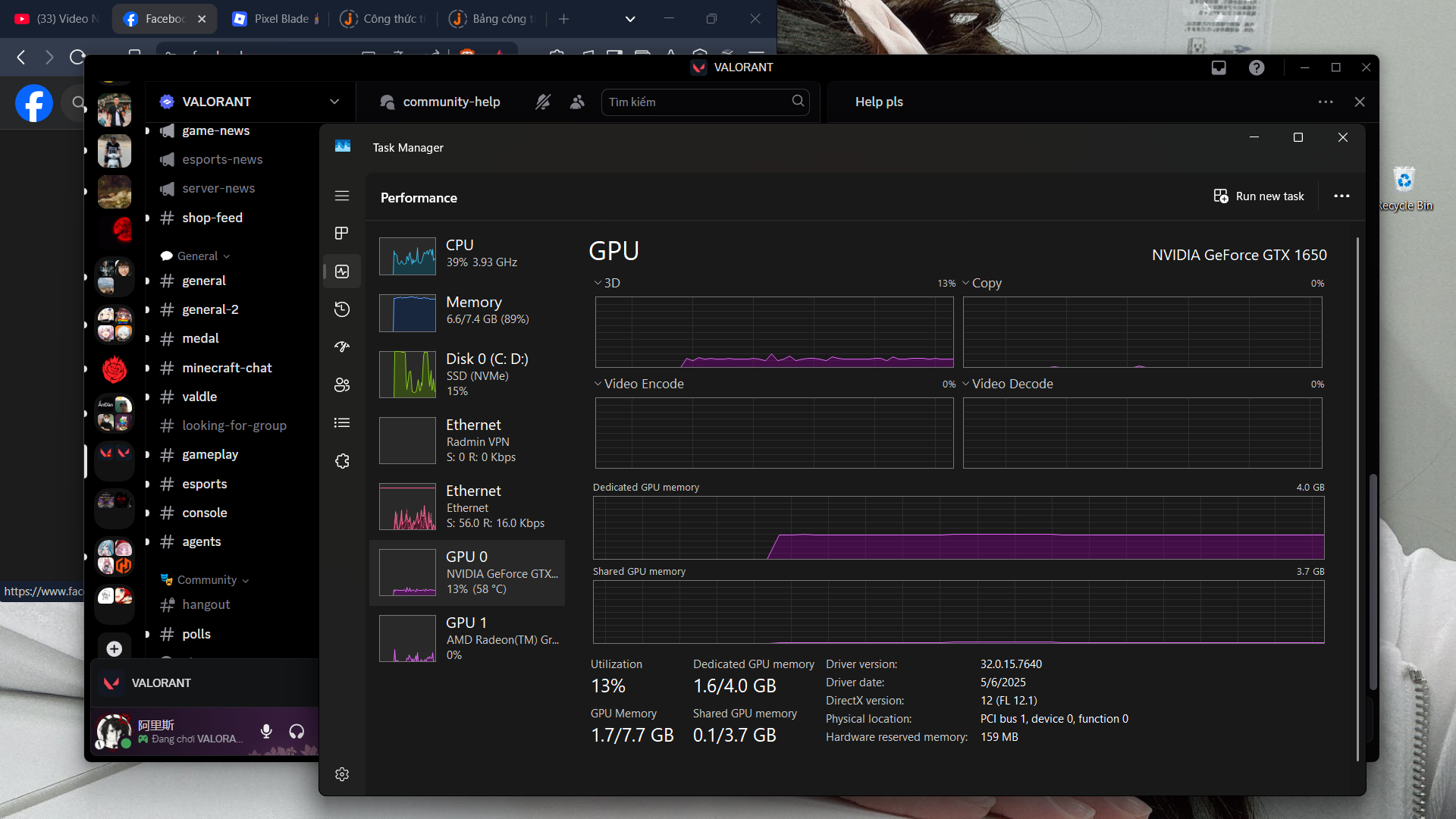Open Task Manager settings gear
The image size is (1456, 819).
(342, 774)
